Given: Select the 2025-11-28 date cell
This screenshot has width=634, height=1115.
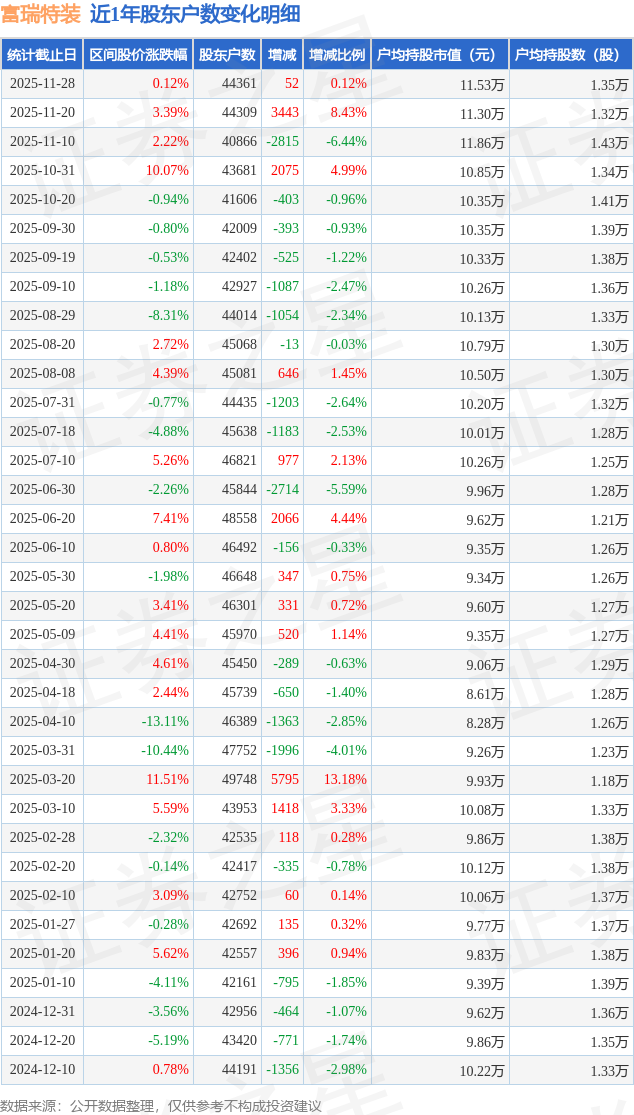Looking at the screenshot, I should tap(42, 84).
